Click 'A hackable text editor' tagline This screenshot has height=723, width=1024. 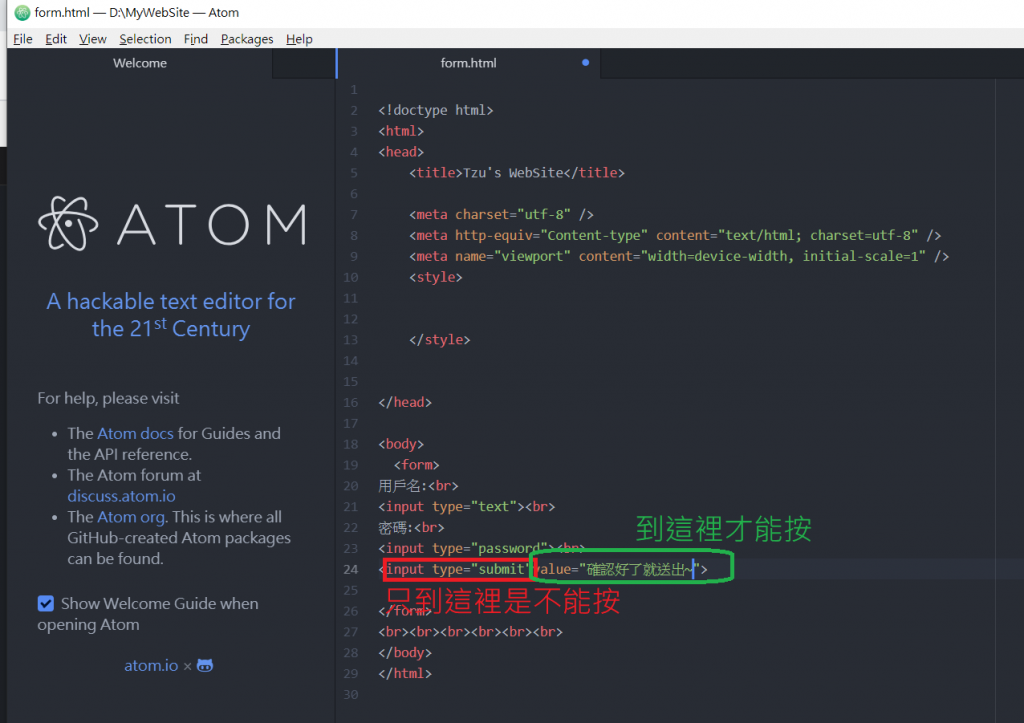[171, 315]
